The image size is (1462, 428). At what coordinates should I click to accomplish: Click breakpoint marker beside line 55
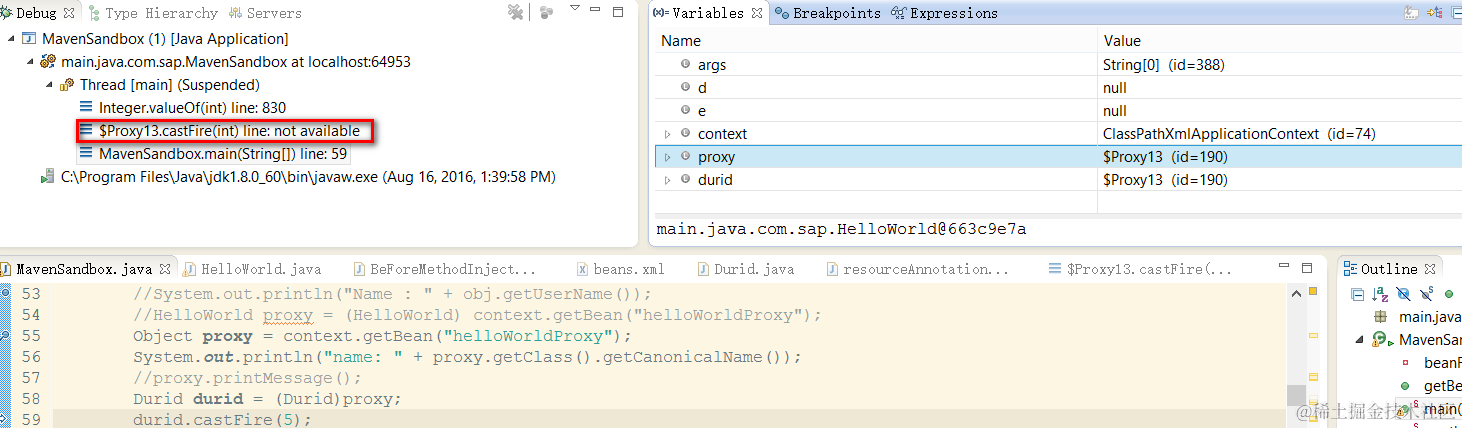(x=5, y=336)
